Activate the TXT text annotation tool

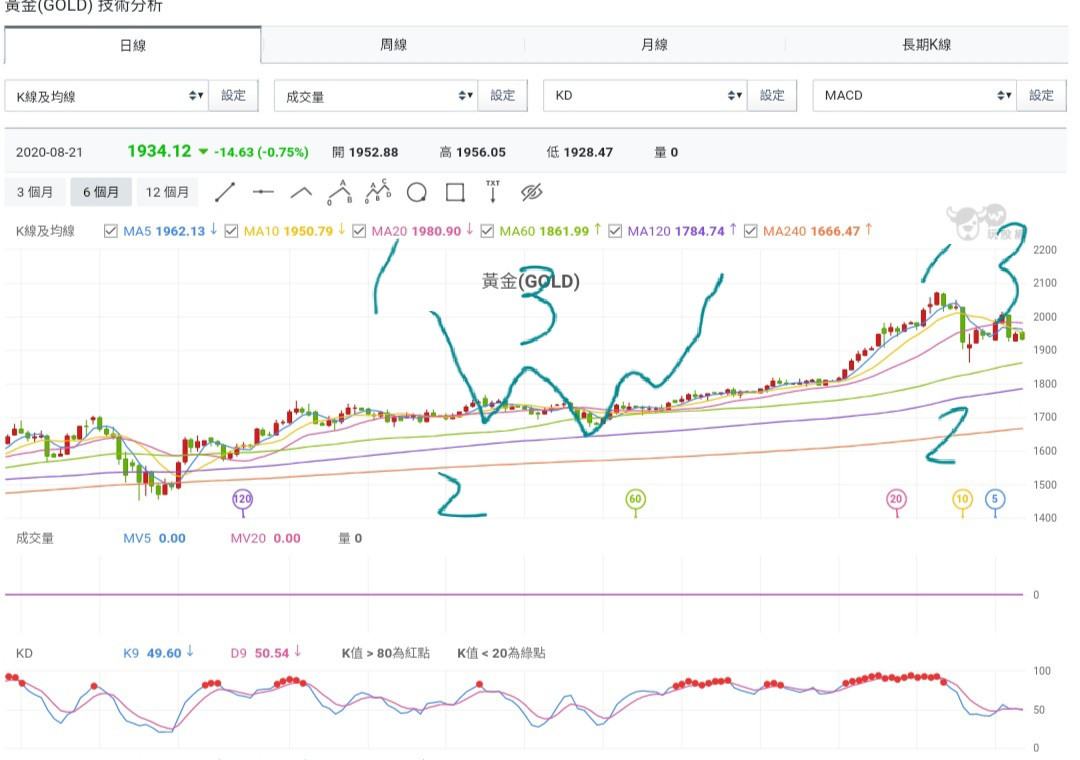point(492,191)
